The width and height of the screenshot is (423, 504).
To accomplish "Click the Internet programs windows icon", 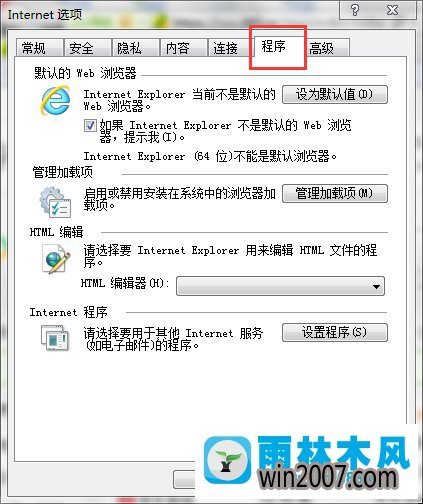I will pyautogui.click(x=55, y=338).
